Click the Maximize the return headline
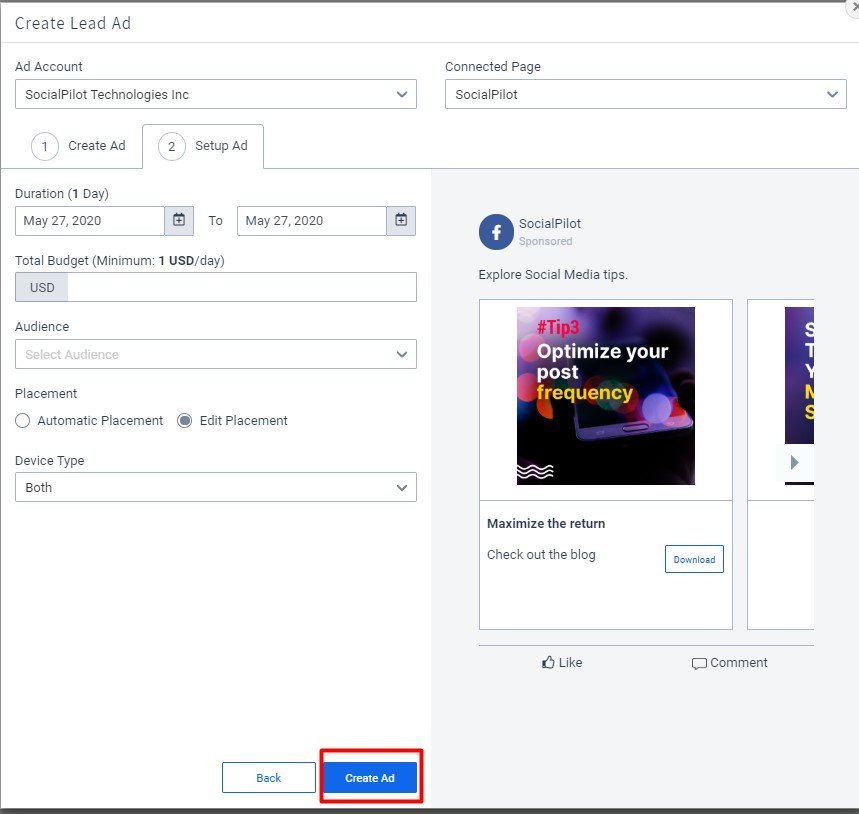The width and height of the screenshot is (859, 814). [x=546, y=524]
